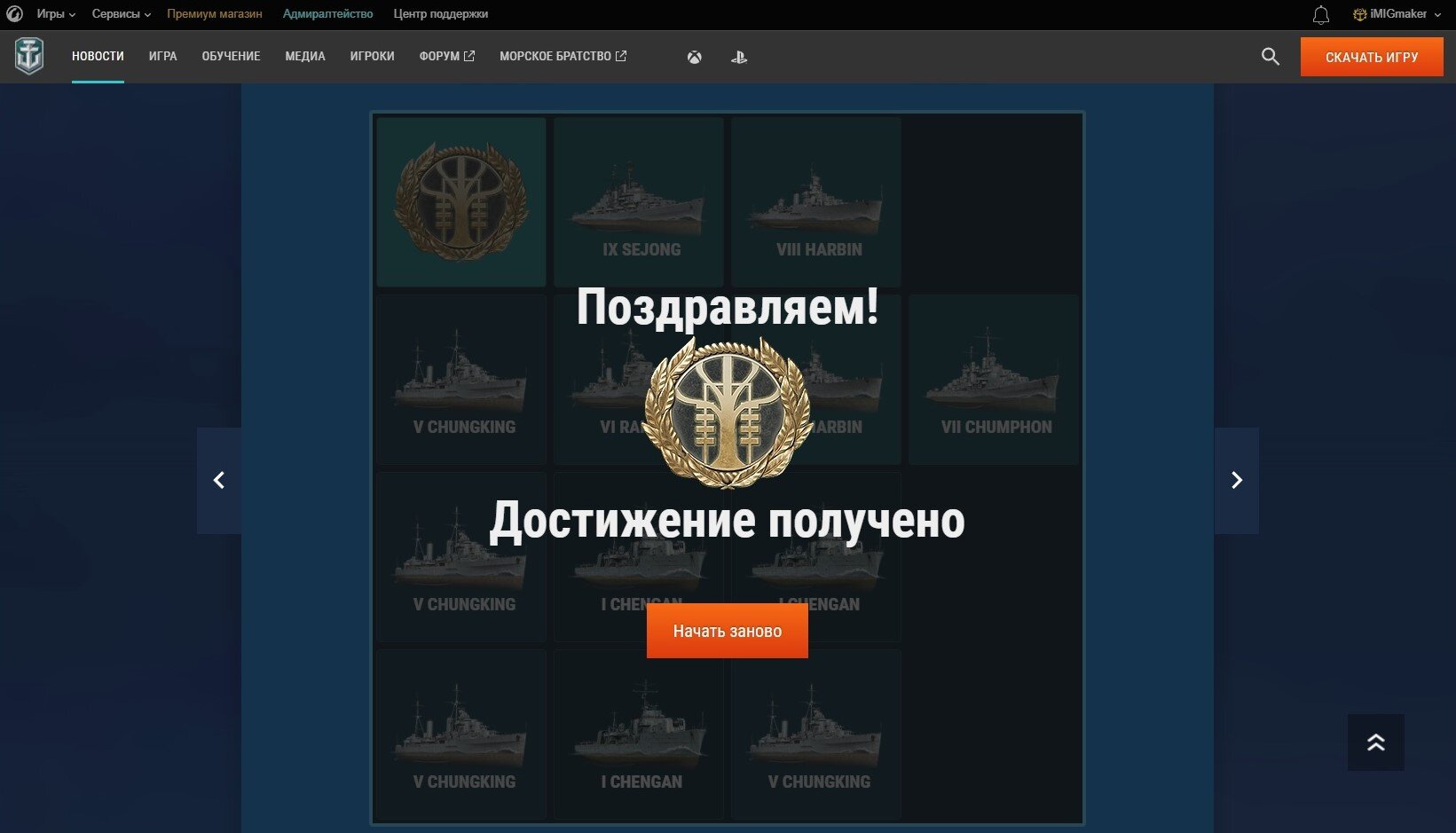Click the Wargaming logo in top bar
This screenshot has width=1456, height=833.
pos(14,14)
